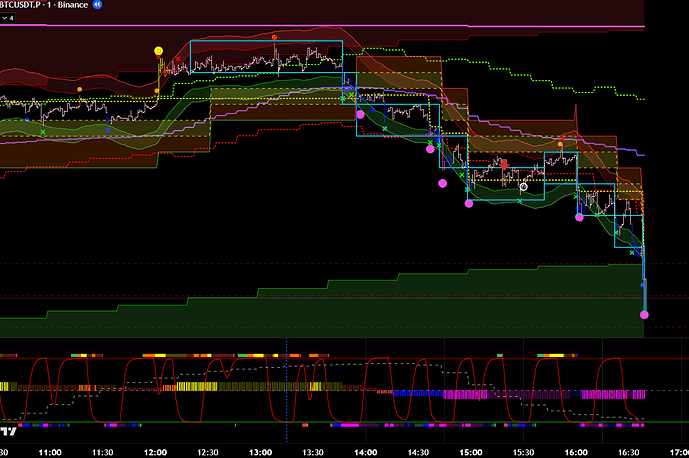Click the magenta dot at the latest price low

644,315
